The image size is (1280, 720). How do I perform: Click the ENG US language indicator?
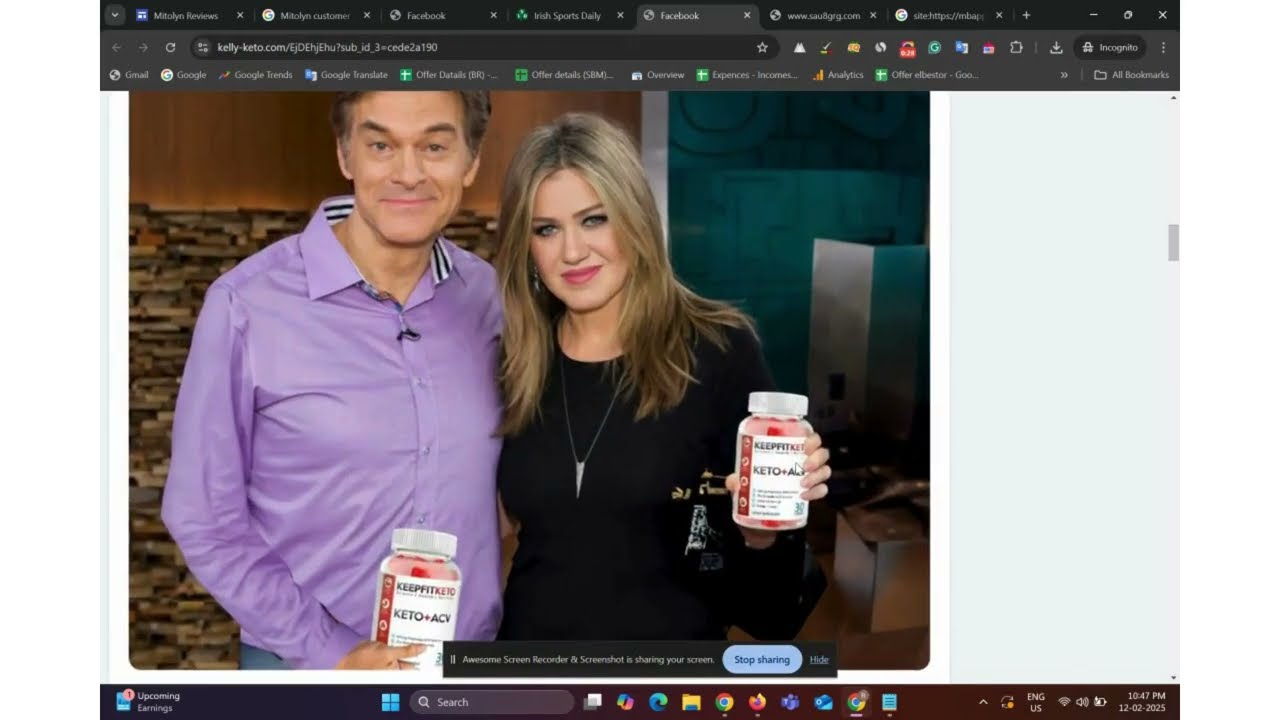(x=1036, y=702)
